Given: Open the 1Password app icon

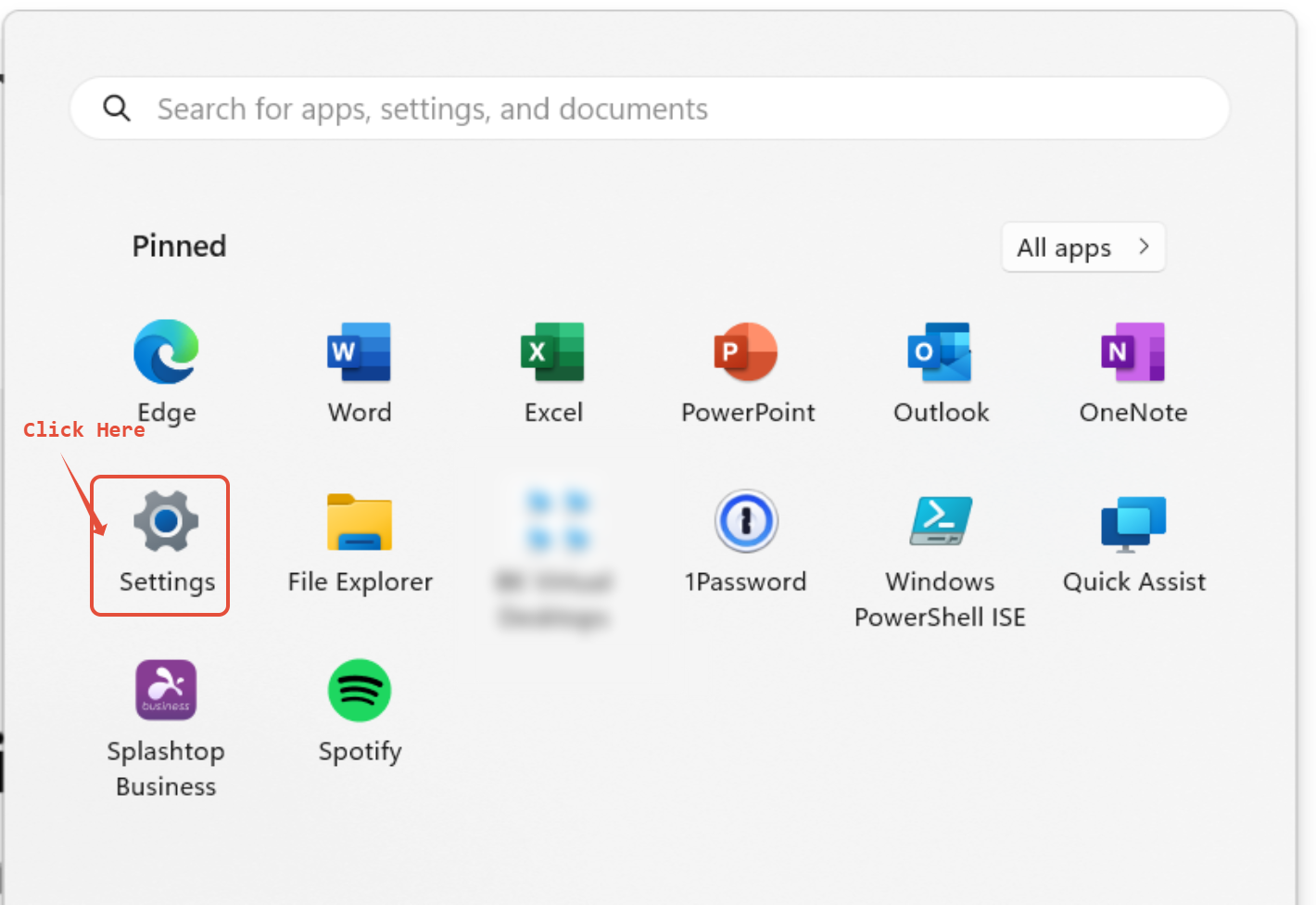Looking at the screenshot, I should [x=746, y=521].
